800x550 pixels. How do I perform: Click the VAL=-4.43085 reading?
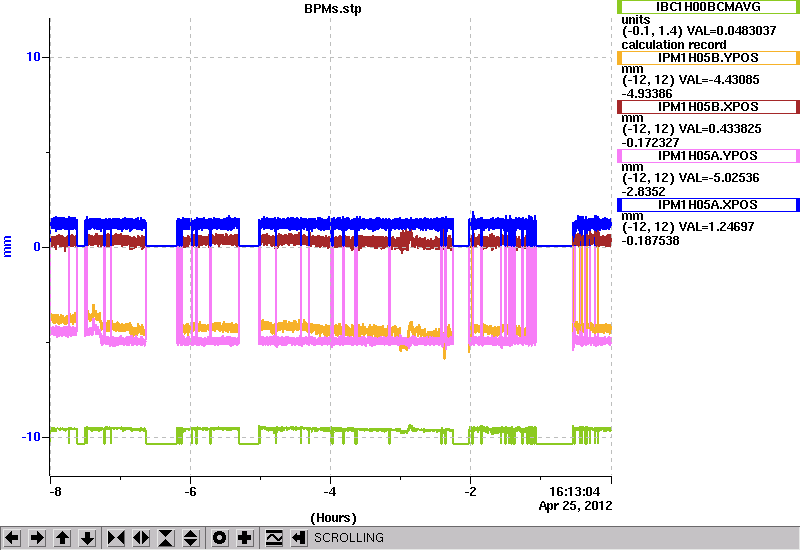(x=719, y=80)
